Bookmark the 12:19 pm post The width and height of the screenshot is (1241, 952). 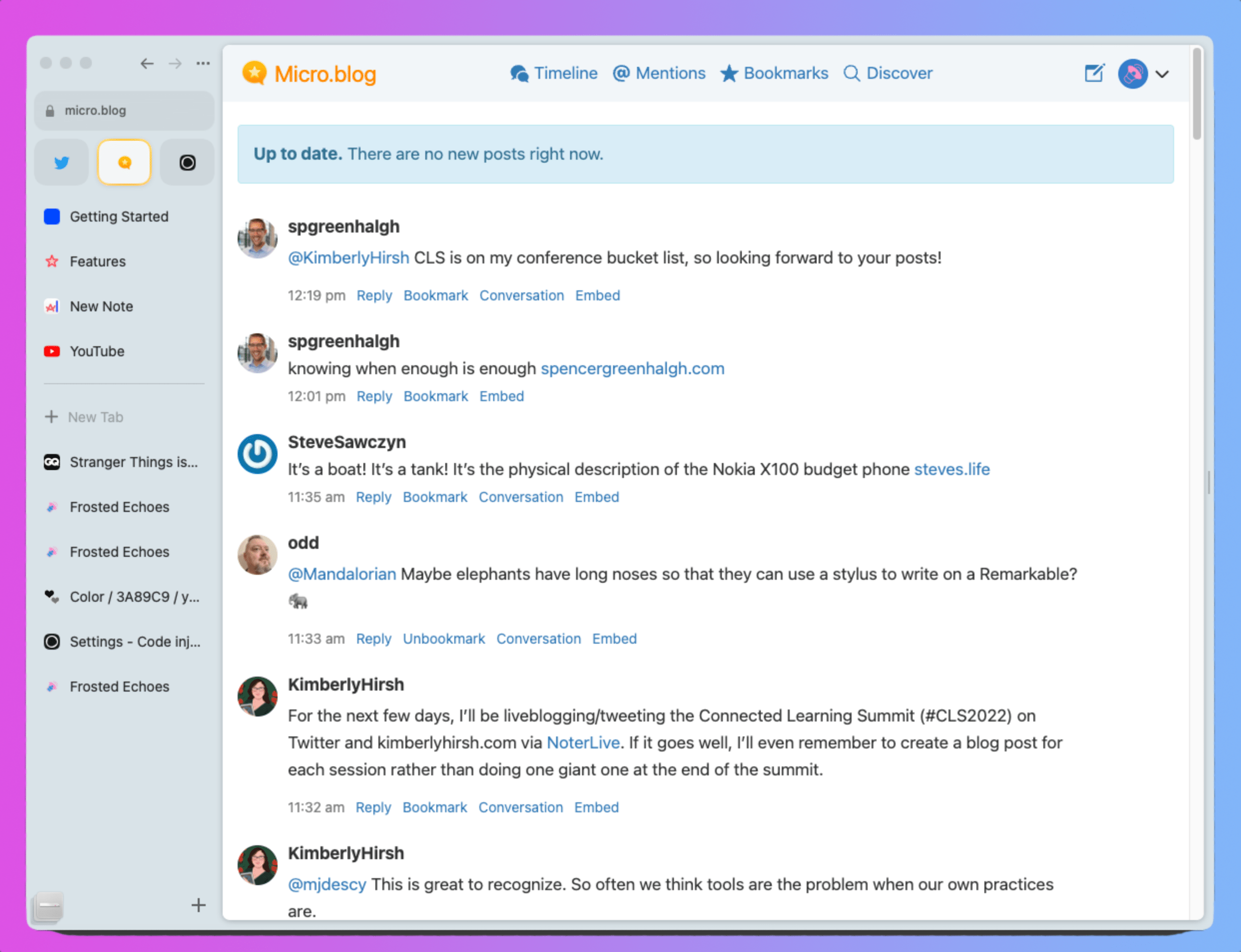pyautogui.click(x=436, y=295)
